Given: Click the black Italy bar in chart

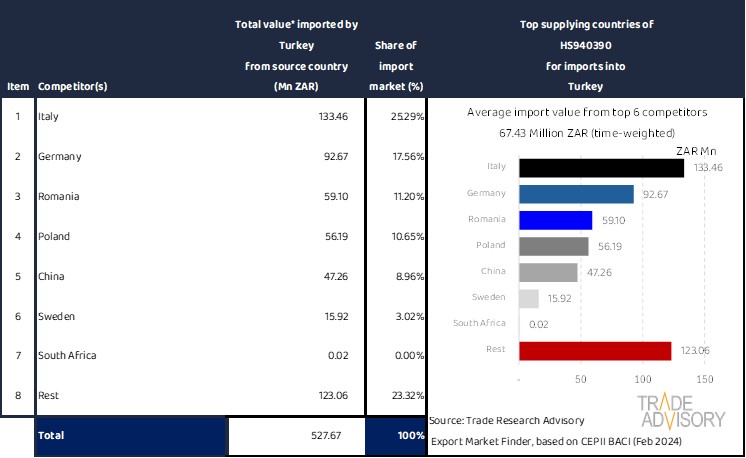Looking at the screenshot, I should pos(601,168).
